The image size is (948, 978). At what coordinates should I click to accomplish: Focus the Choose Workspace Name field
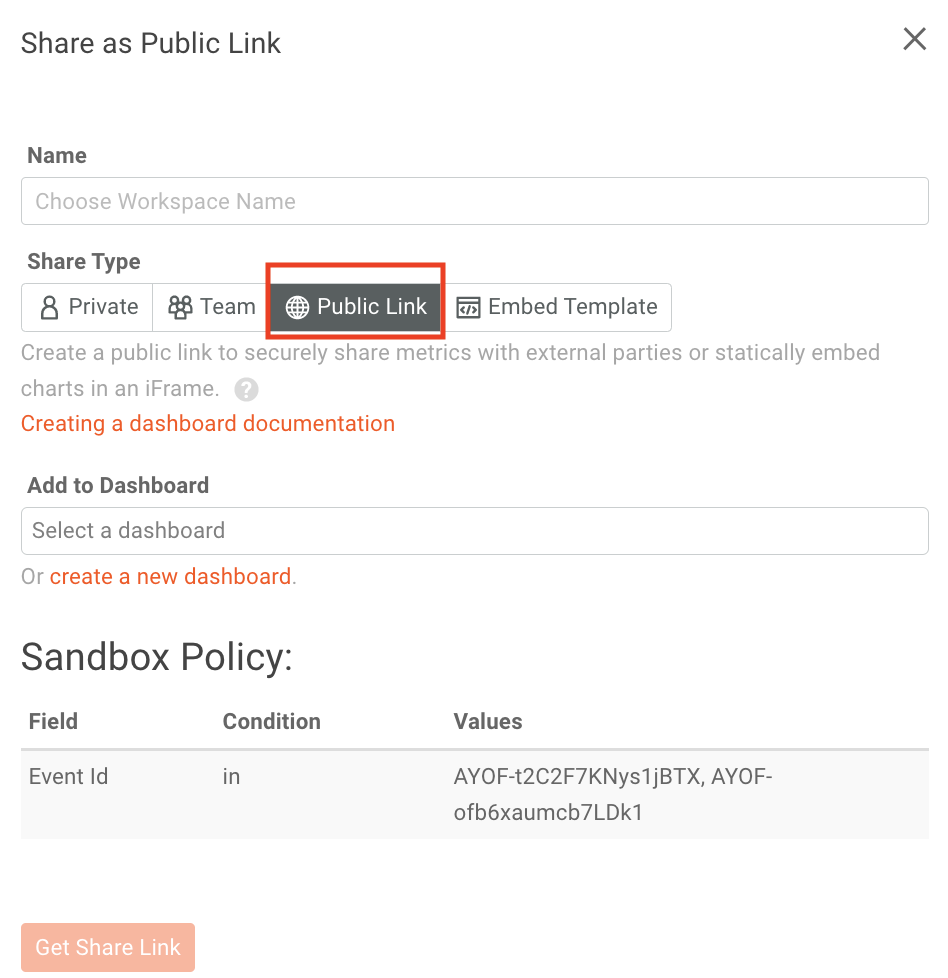(x=474, y=201)
